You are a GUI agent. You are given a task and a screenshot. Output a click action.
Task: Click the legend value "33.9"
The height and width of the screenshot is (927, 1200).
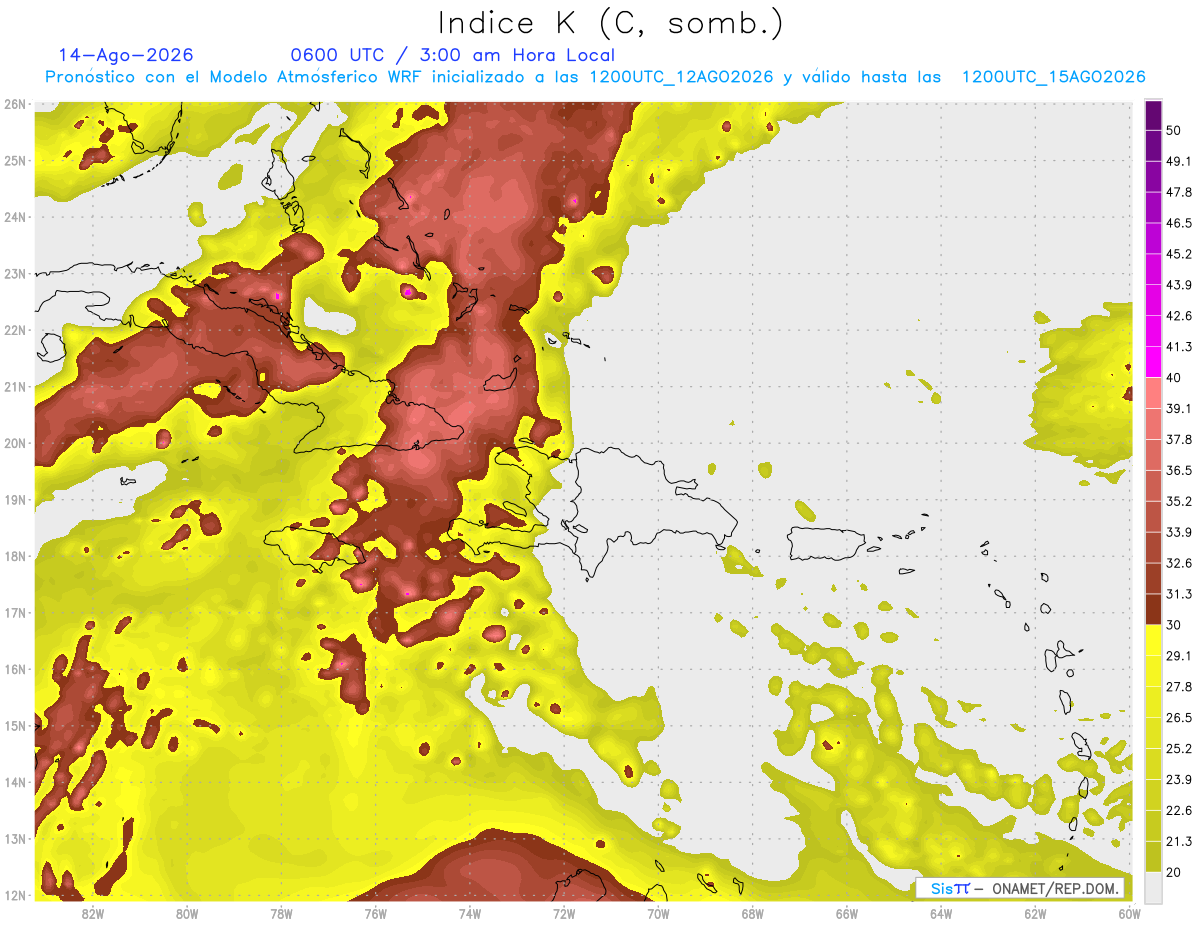click(x=1179, y=531)
